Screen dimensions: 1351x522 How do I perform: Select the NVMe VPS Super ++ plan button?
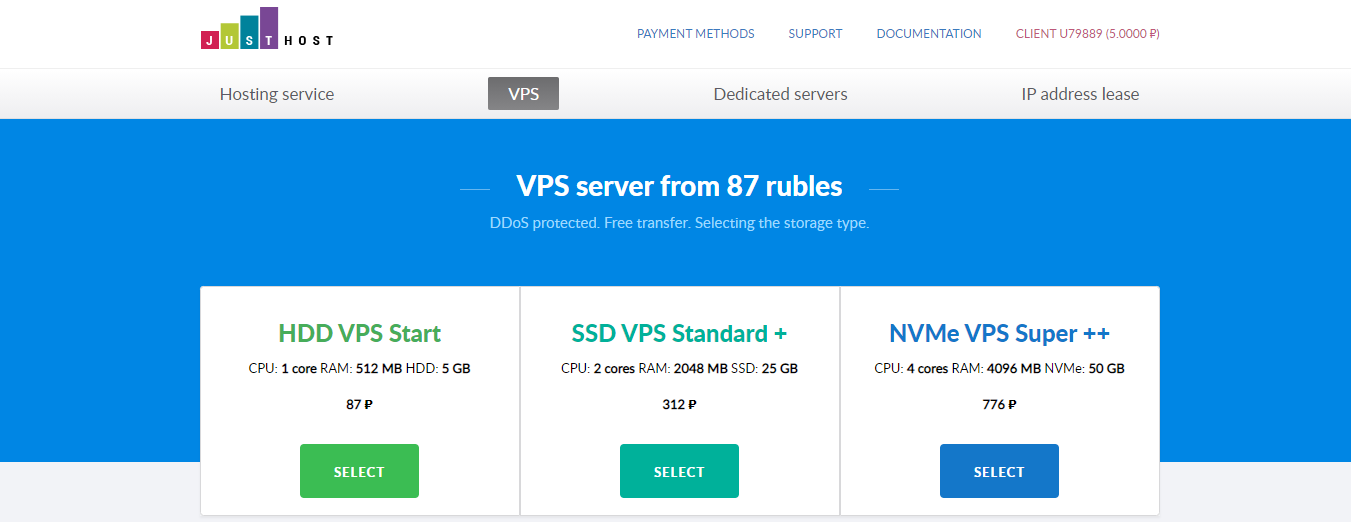[x=999, y=471]
